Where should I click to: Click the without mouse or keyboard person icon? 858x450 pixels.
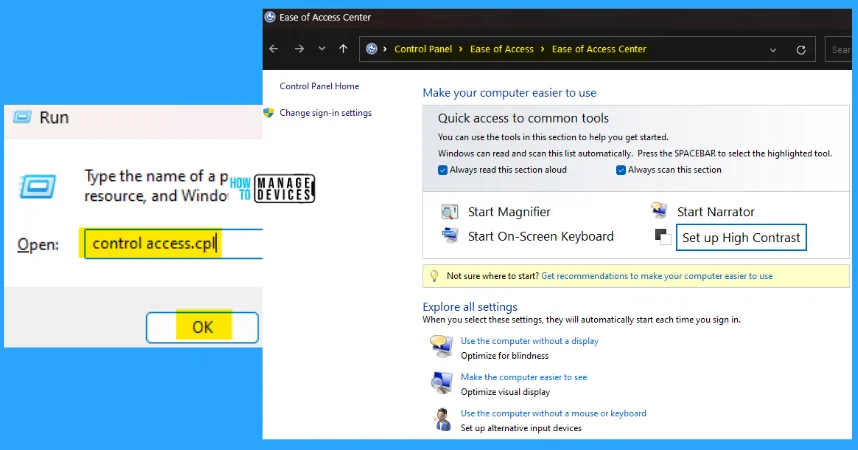click(442, 419)
